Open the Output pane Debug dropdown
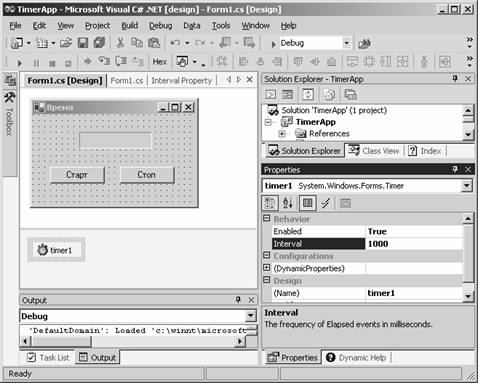 click(250, 316)
